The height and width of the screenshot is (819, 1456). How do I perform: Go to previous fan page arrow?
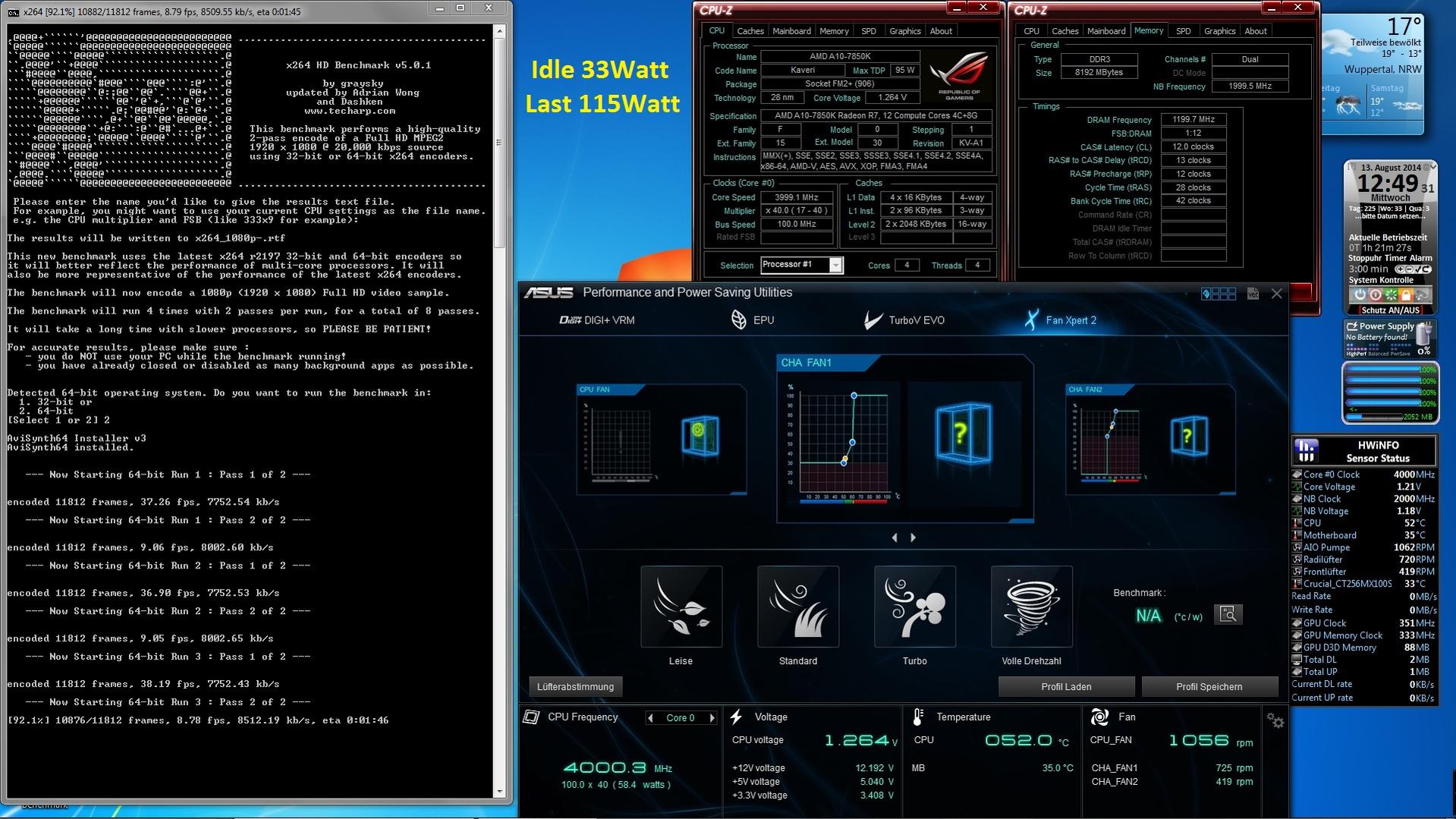(895, 537)
